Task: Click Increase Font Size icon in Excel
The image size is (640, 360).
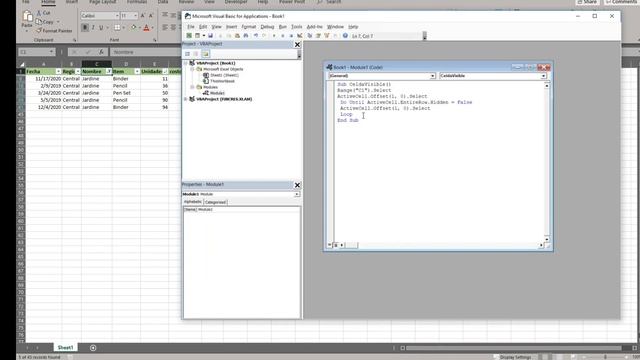Action: point(142,16)
